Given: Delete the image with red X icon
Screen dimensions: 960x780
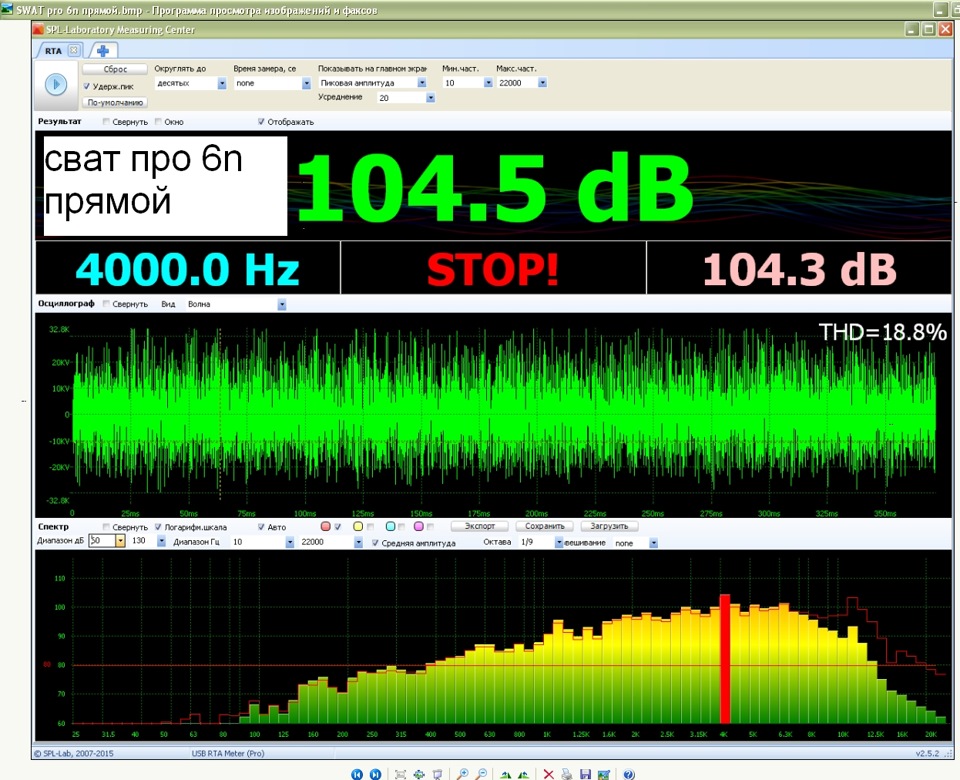Looking at the screenshot, I should click(549, 774).
